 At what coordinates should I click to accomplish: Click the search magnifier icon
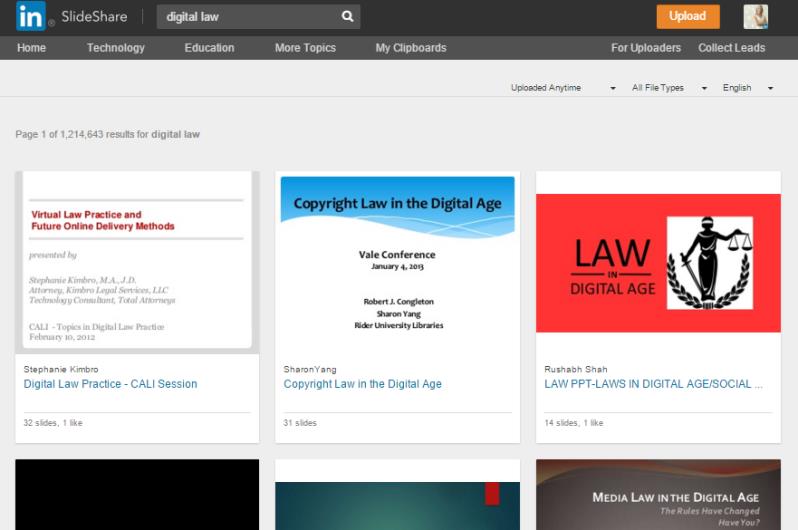[347, 16]
